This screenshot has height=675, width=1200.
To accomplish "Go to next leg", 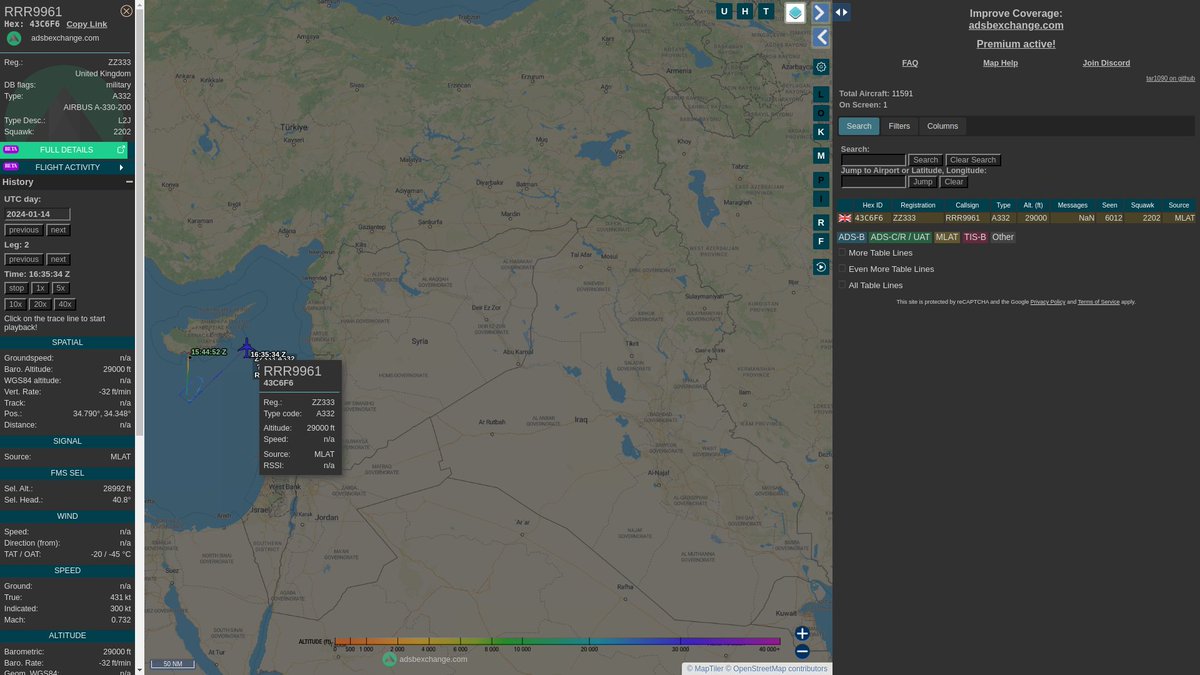I will tap(59, 259).
